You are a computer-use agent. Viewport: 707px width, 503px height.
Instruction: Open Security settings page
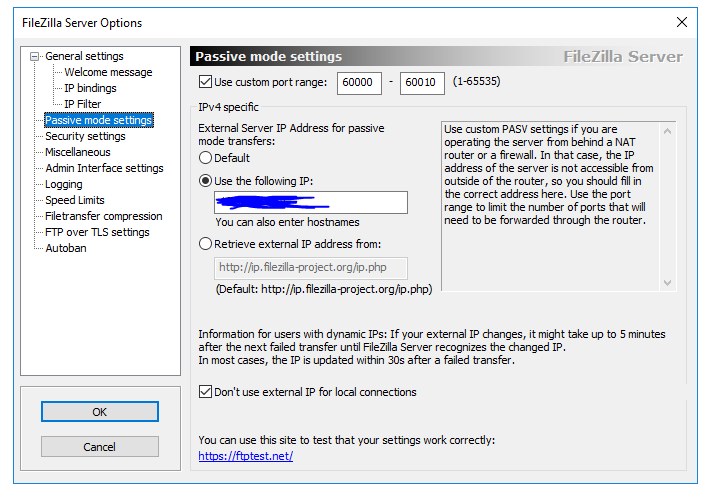click(x=85, y=136)
